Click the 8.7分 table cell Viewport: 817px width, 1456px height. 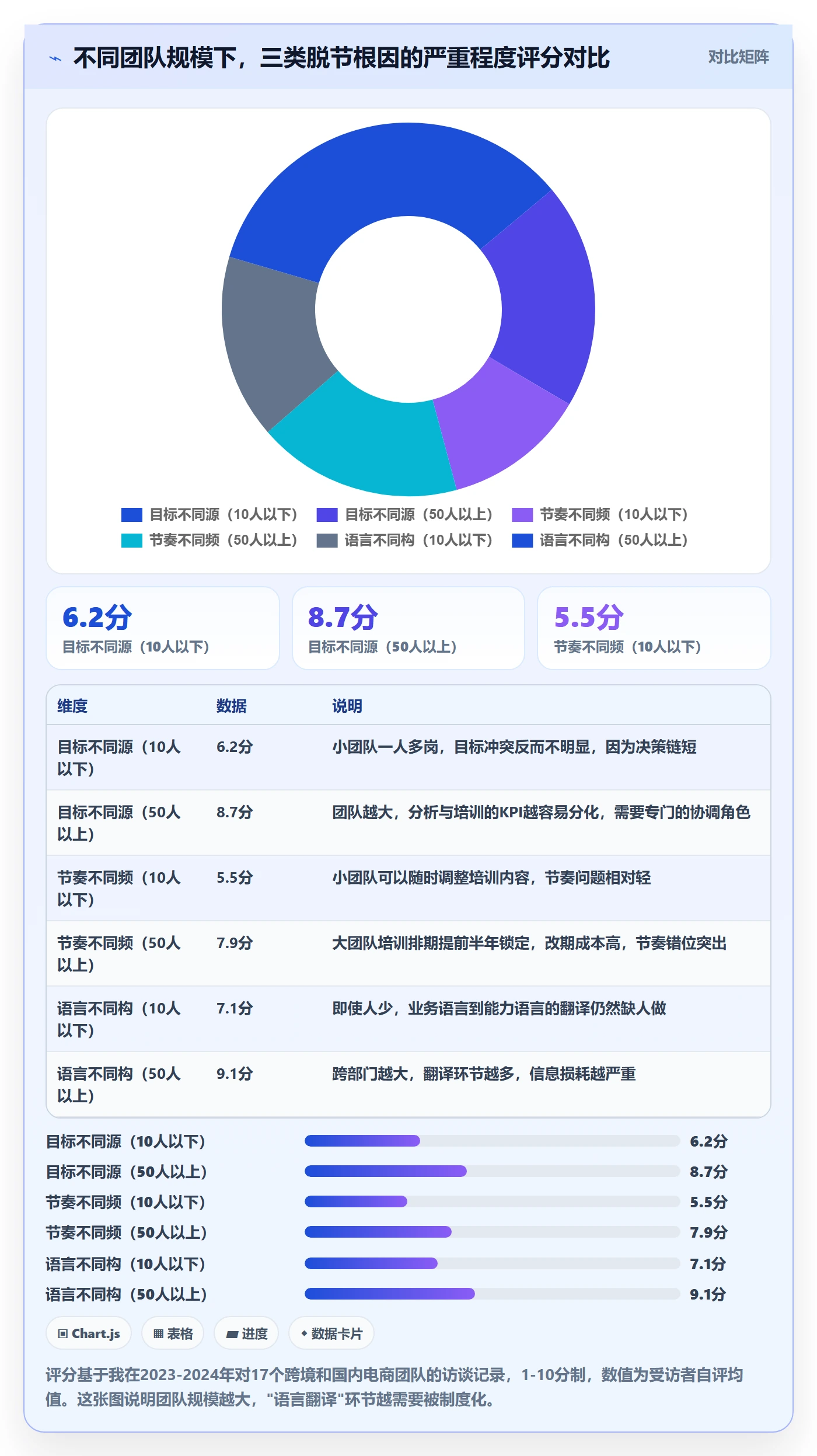pyautogui.click(x=235, y=812)
